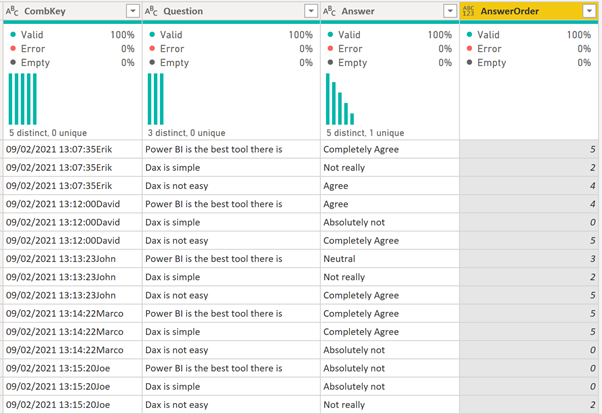The image size is (602, 414).
Task: Click the ABC text type icon of CombKey column
Action: coord(12,11)
